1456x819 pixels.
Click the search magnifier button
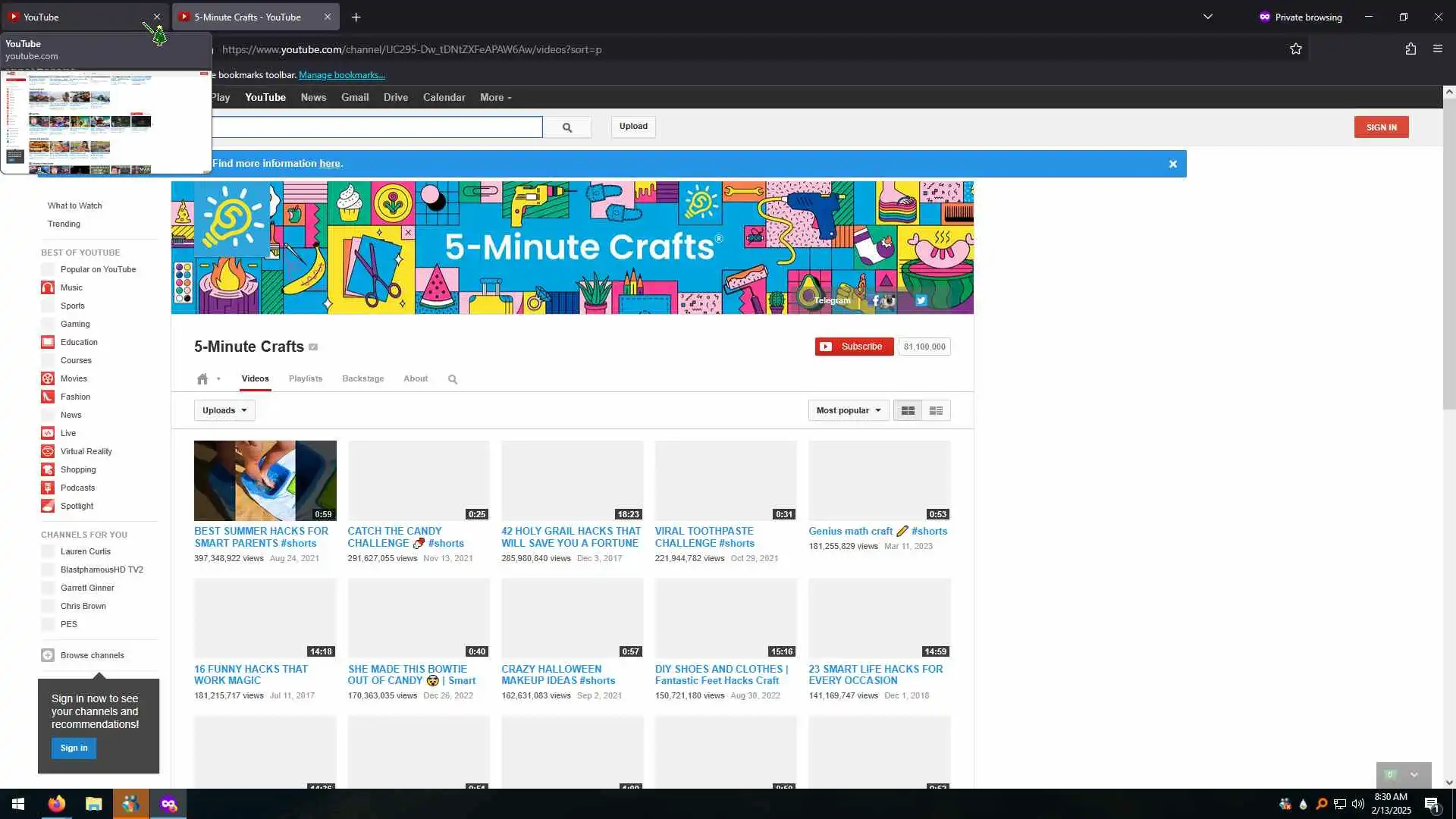pos(567,127)
